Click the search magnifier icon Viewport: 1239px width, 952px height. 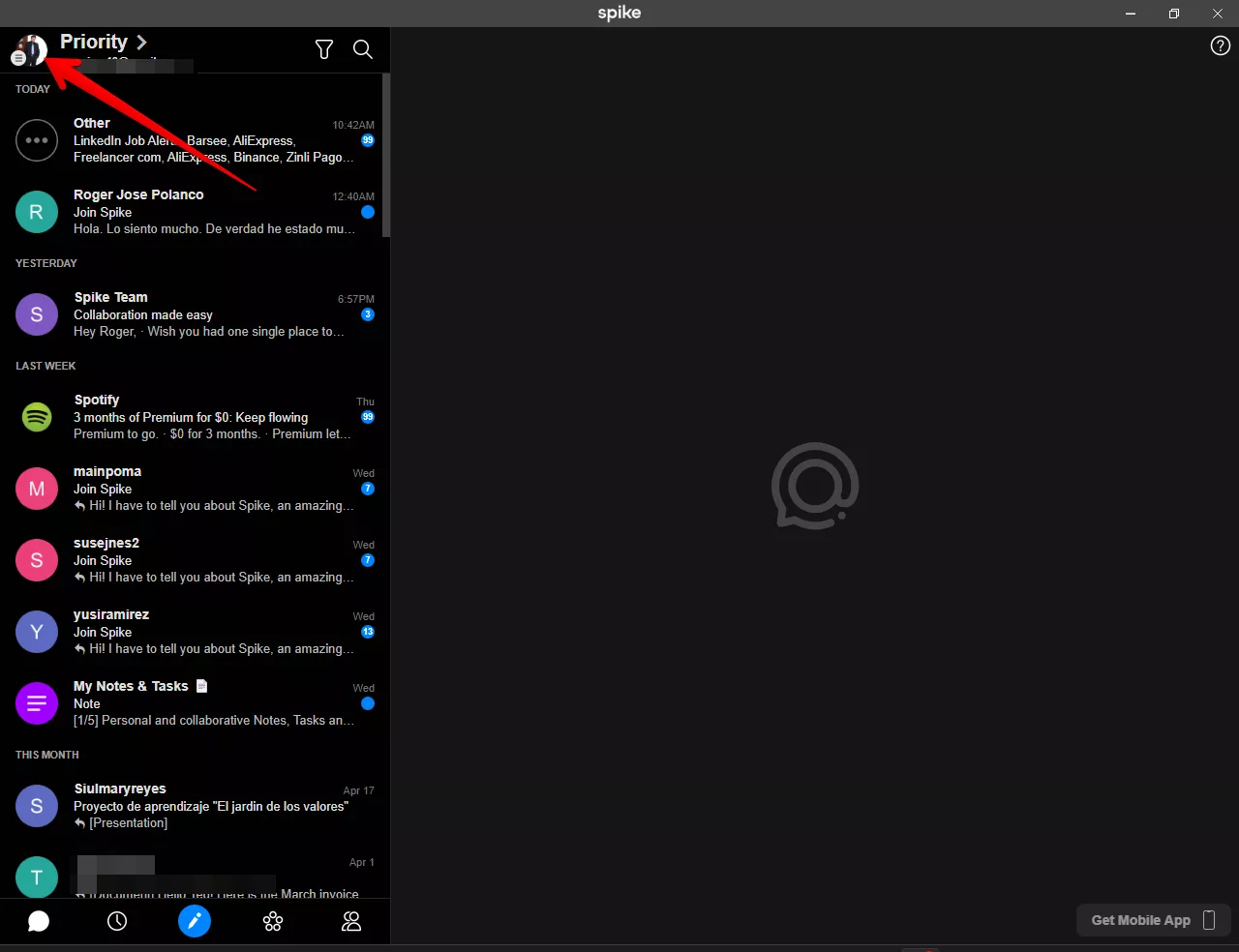(363, 49)
